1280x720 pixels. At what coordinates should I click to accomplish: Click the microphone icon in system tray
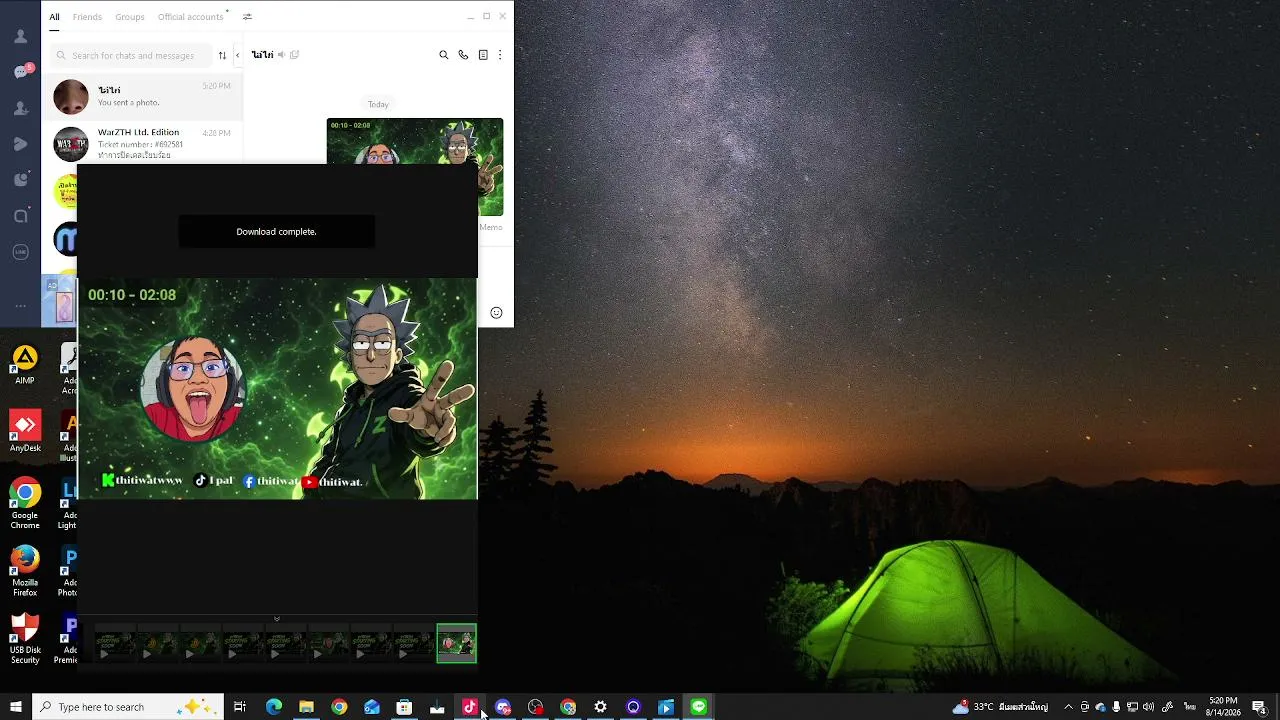[1117, 707]
